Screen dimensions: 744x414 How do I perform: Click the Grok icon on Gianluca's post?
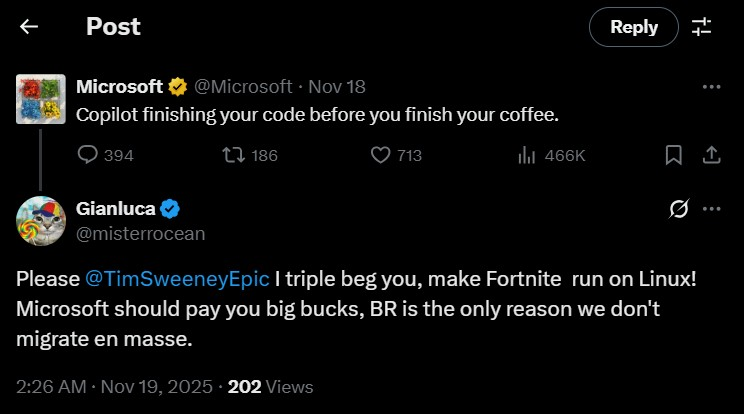coord(678,209)
